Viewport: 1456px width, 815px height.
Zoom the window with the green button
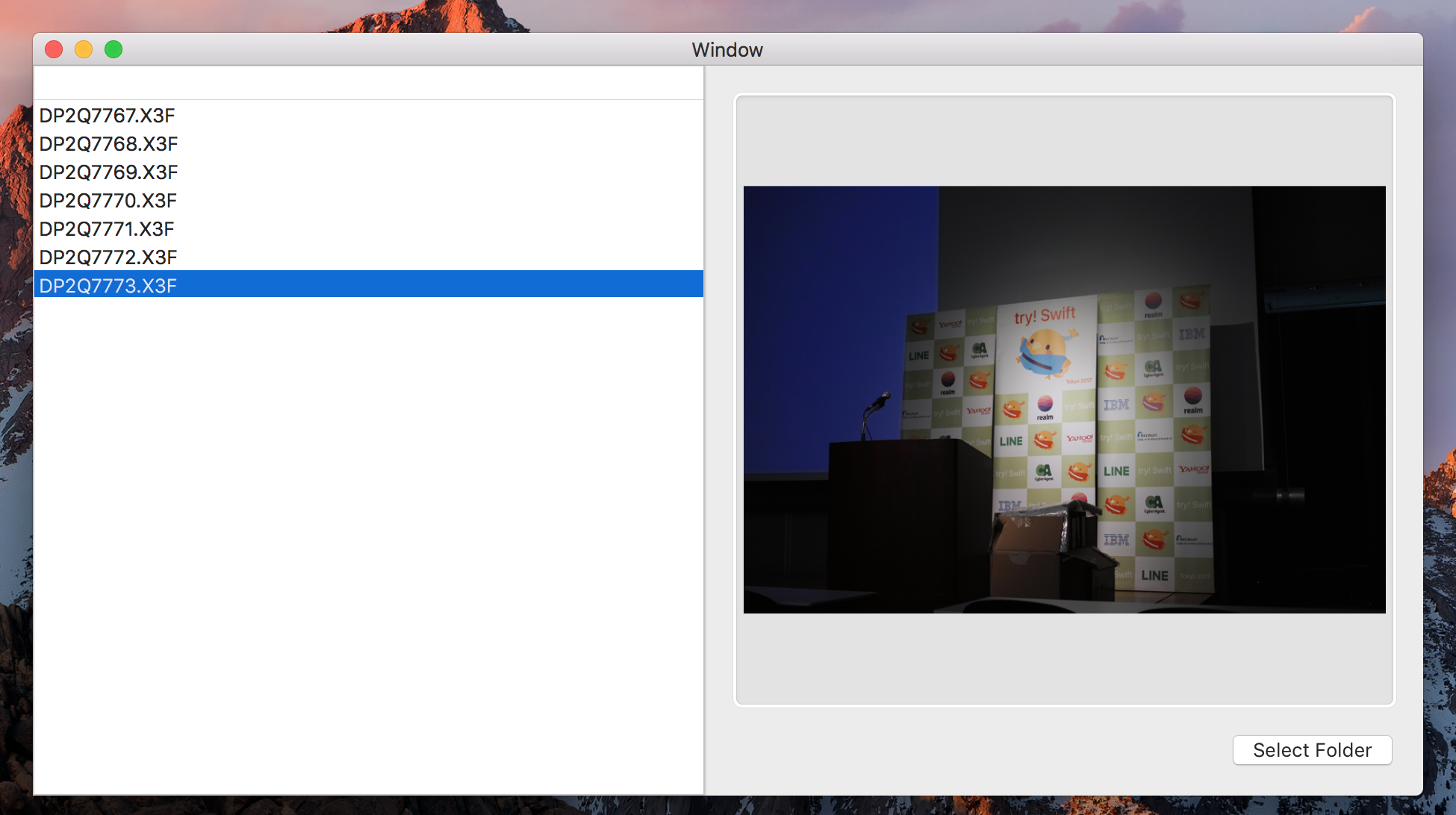tap(113, 49)
